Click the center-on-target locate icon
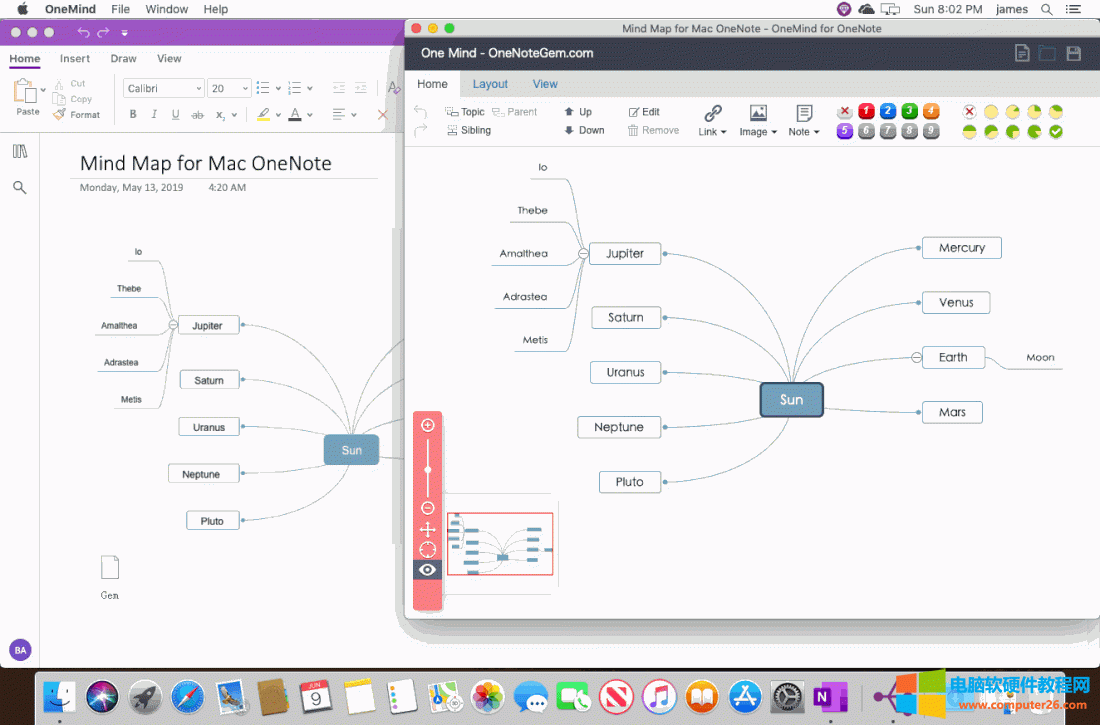 point(428,549)
